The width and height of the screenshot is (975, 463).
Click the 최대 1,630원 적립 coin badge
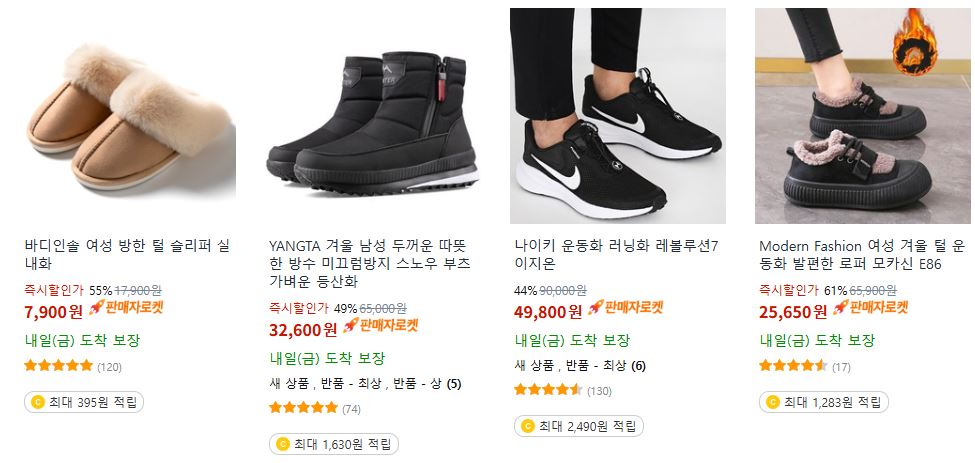pyautogui.click(x=334, y=444)
